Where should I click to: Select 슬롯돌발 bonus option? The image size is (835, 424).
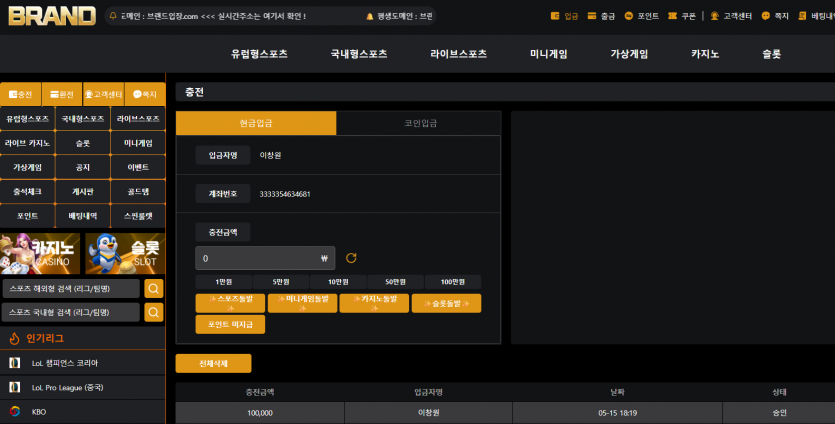(x=446, y=303)
